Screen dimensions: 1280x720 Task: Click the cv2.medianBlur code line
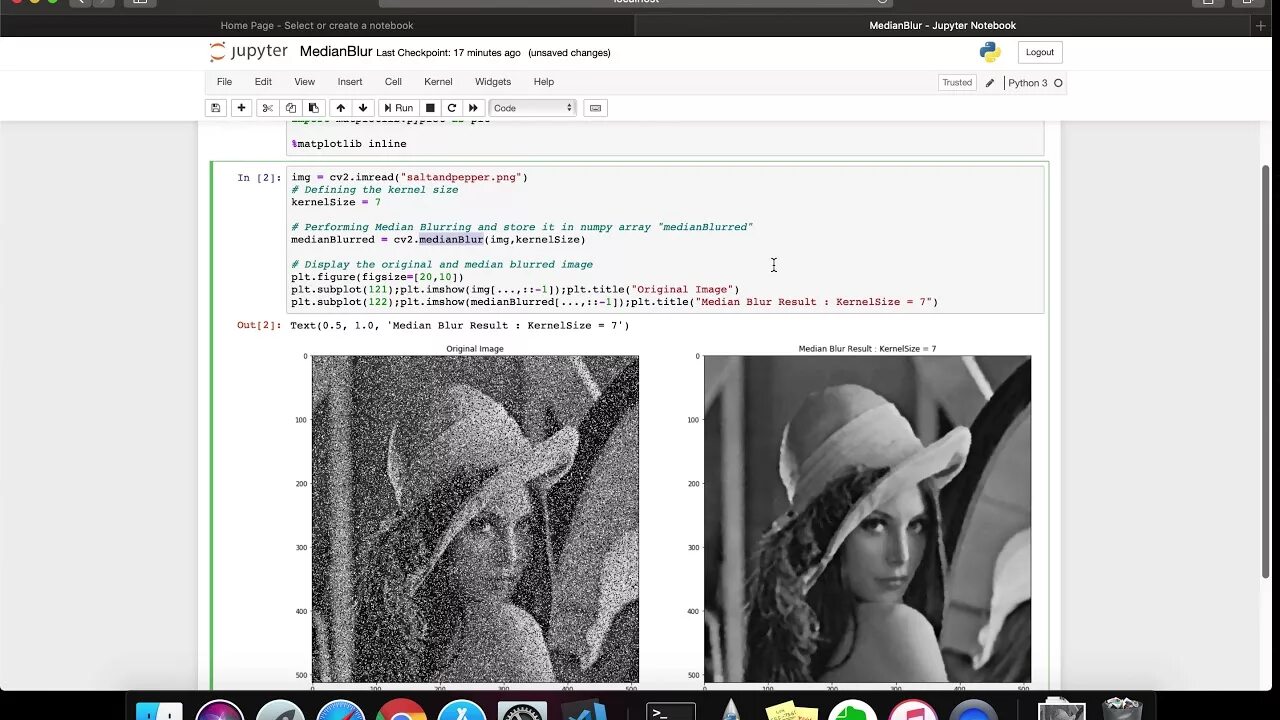click(x=438, y=240)
